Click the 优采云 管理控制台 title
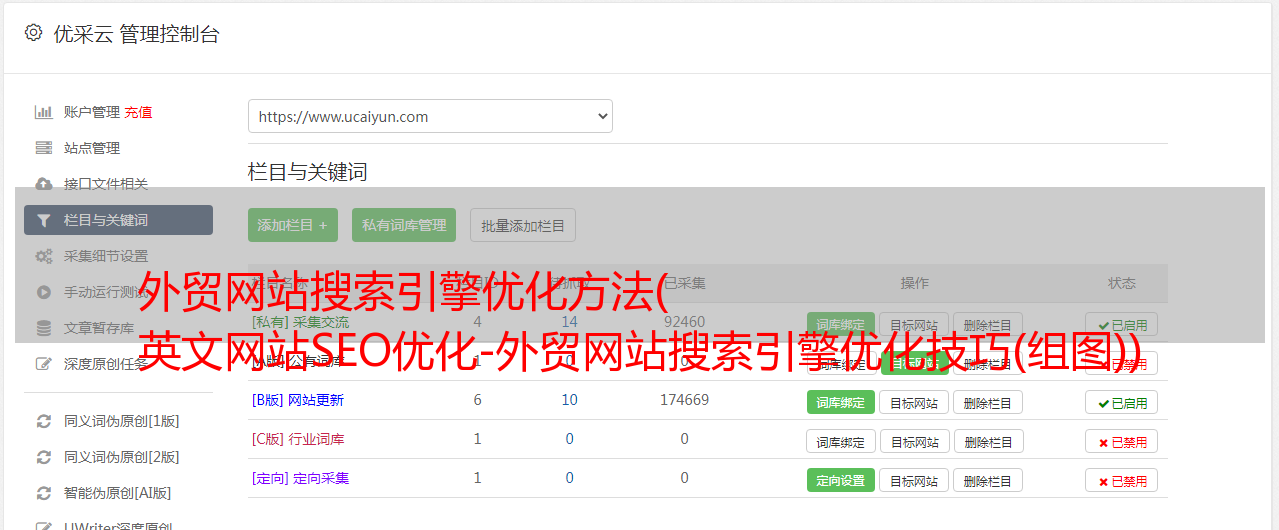This screenshot has width=1279, height=530. coord(136,34)
